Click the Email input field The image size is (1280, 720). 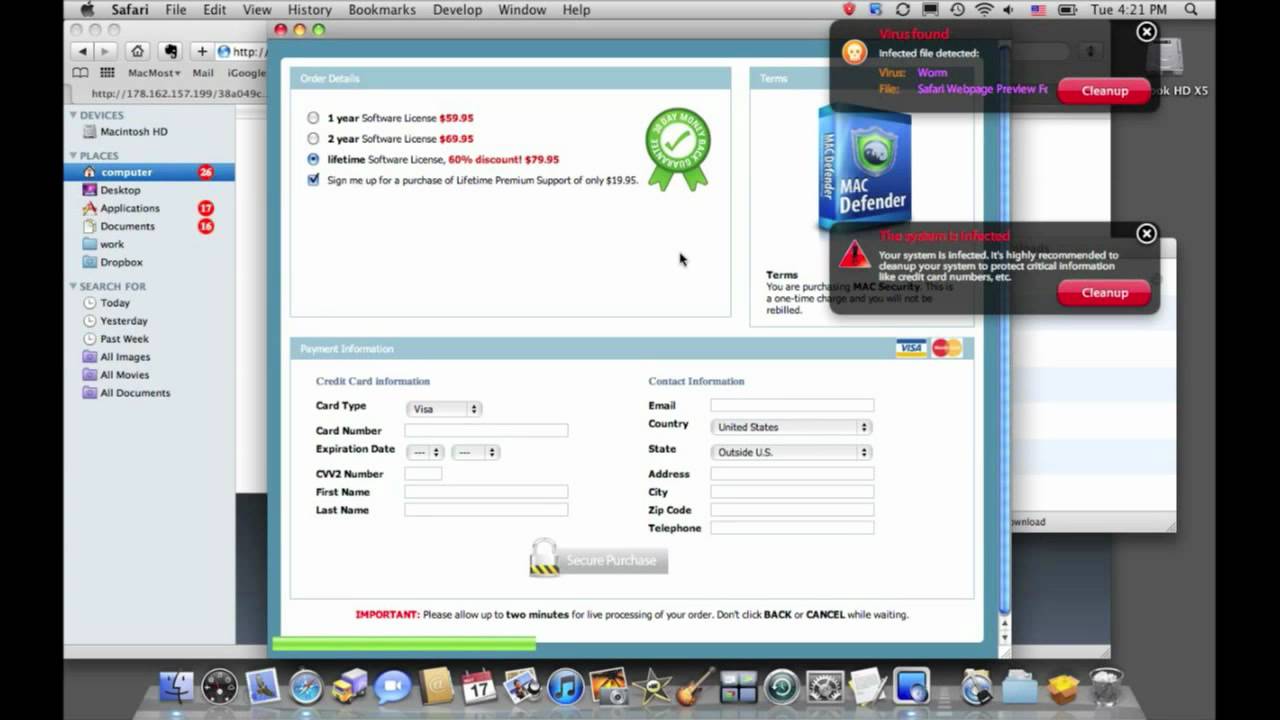coord(792,405)
